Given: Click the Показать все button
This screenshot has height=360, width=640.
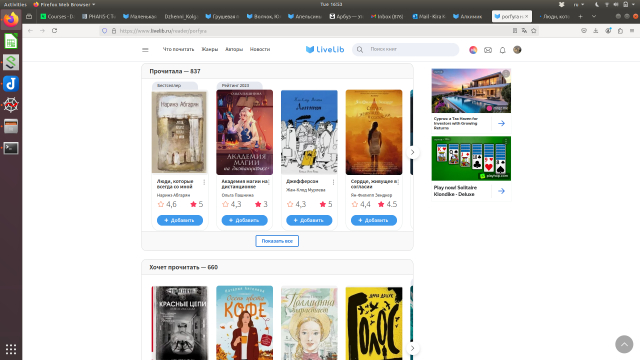Looking at the screenshot, I should (x=277, y=241).
